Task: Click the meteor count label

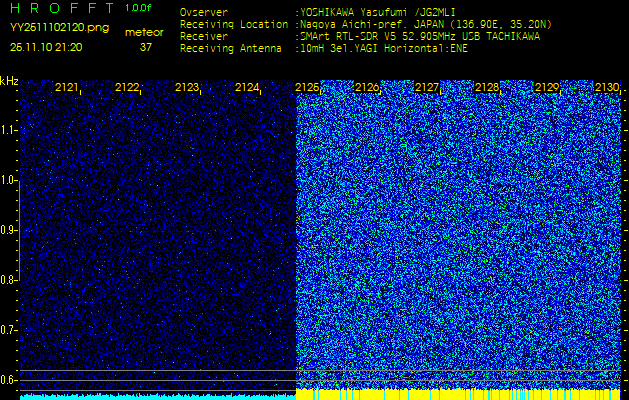Action: click(144, 32)
